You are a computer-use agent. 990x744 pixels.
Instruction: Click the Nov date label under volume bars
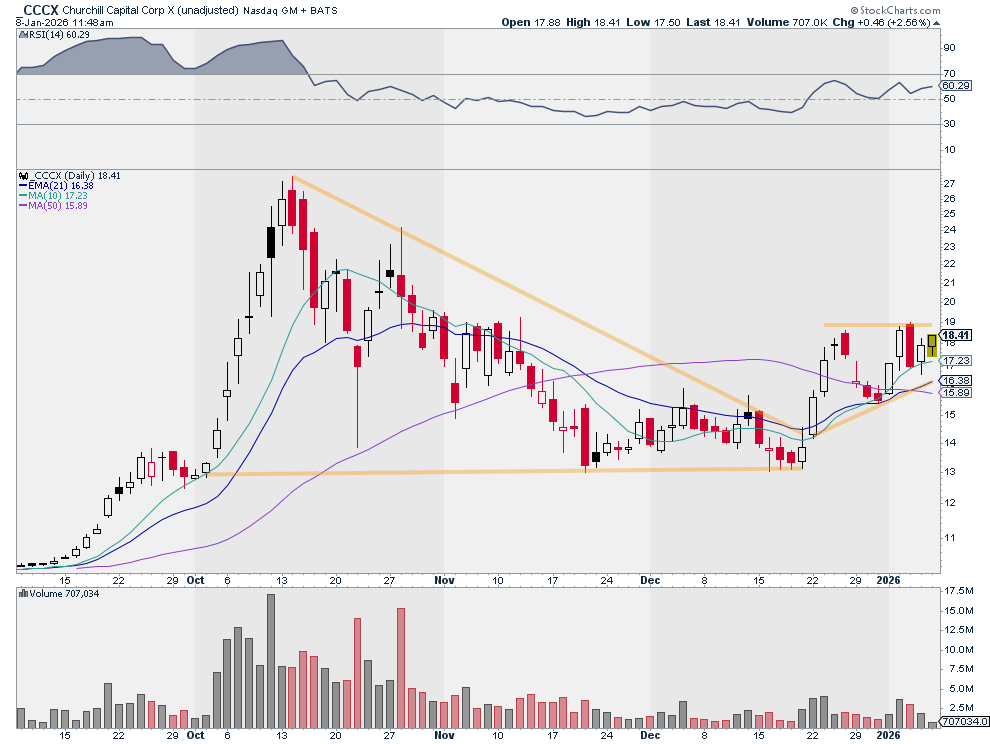coord(444,736)
